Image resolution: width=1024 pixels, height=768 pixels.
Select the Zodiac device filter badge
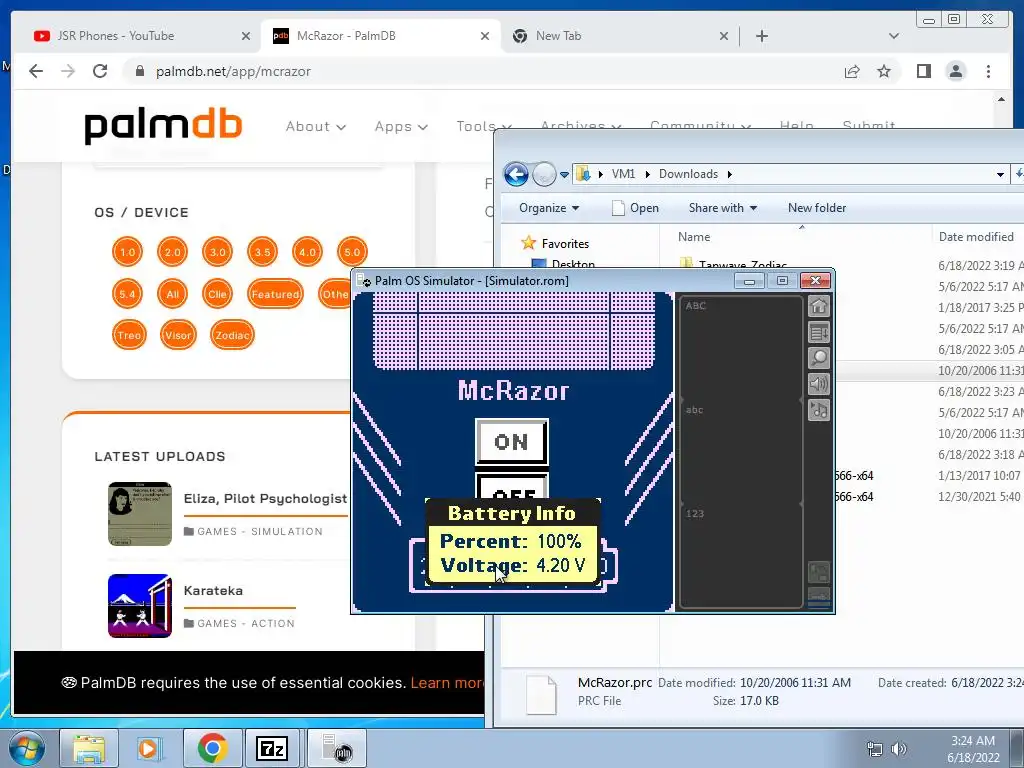pyautogui.click(x=232, y=335)
